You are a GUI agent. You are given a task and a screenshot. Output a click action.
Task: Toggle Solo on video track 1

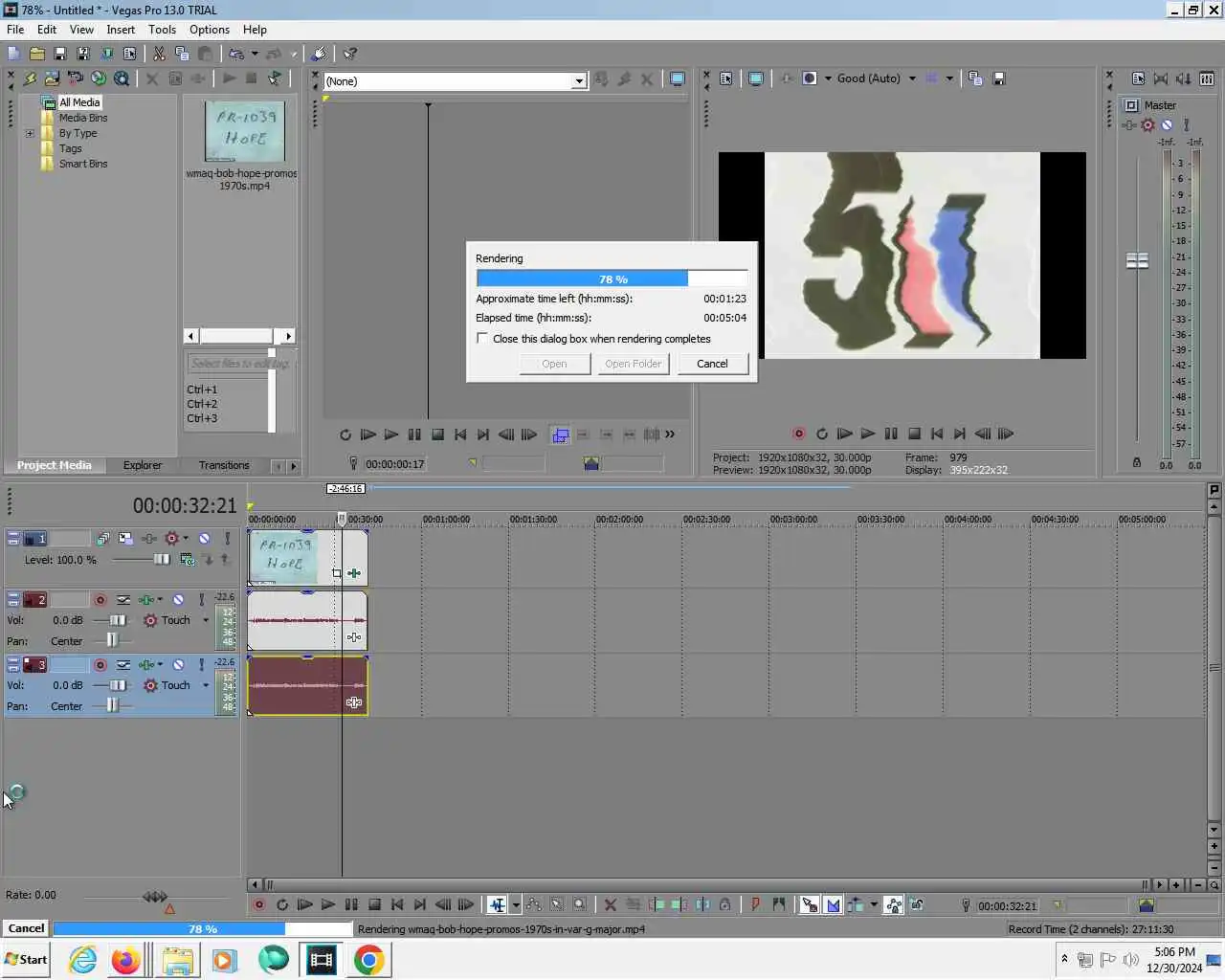[227, 539]
